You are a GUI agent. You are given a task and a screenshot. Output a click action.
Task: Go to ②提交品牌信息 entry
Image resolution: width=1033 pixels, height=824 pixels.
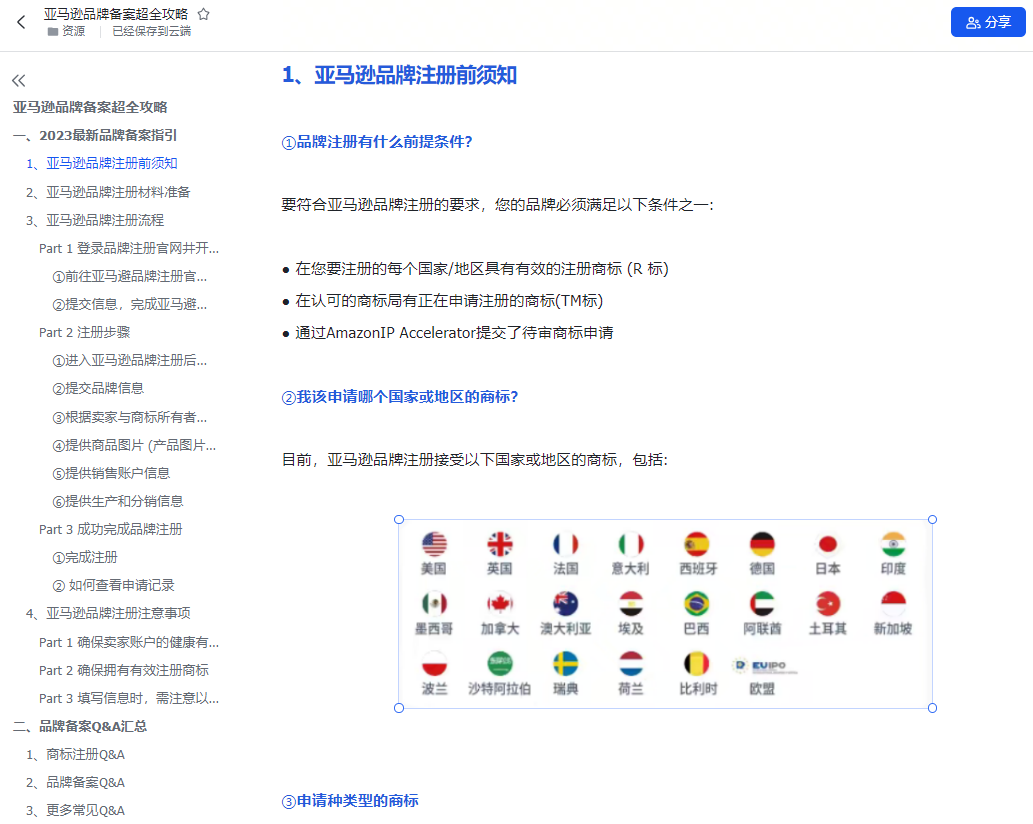click(98, 389)
